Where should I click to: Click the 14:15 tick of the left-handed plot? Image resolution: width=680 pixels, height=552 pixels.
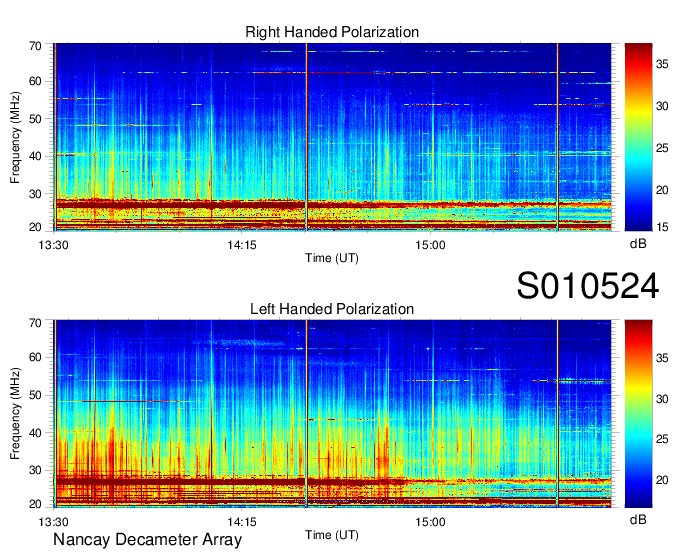pyautogui.click(x=242, y=522)
